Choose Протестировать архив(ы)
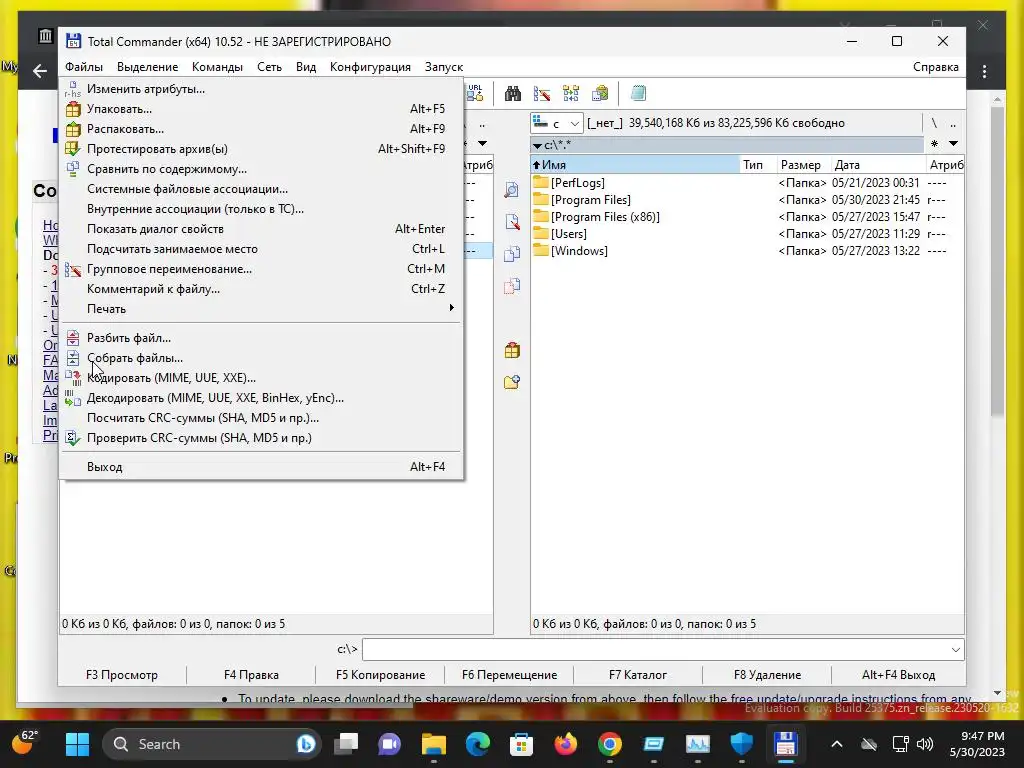Viewport: 1024px width, 768px height. 261,149
